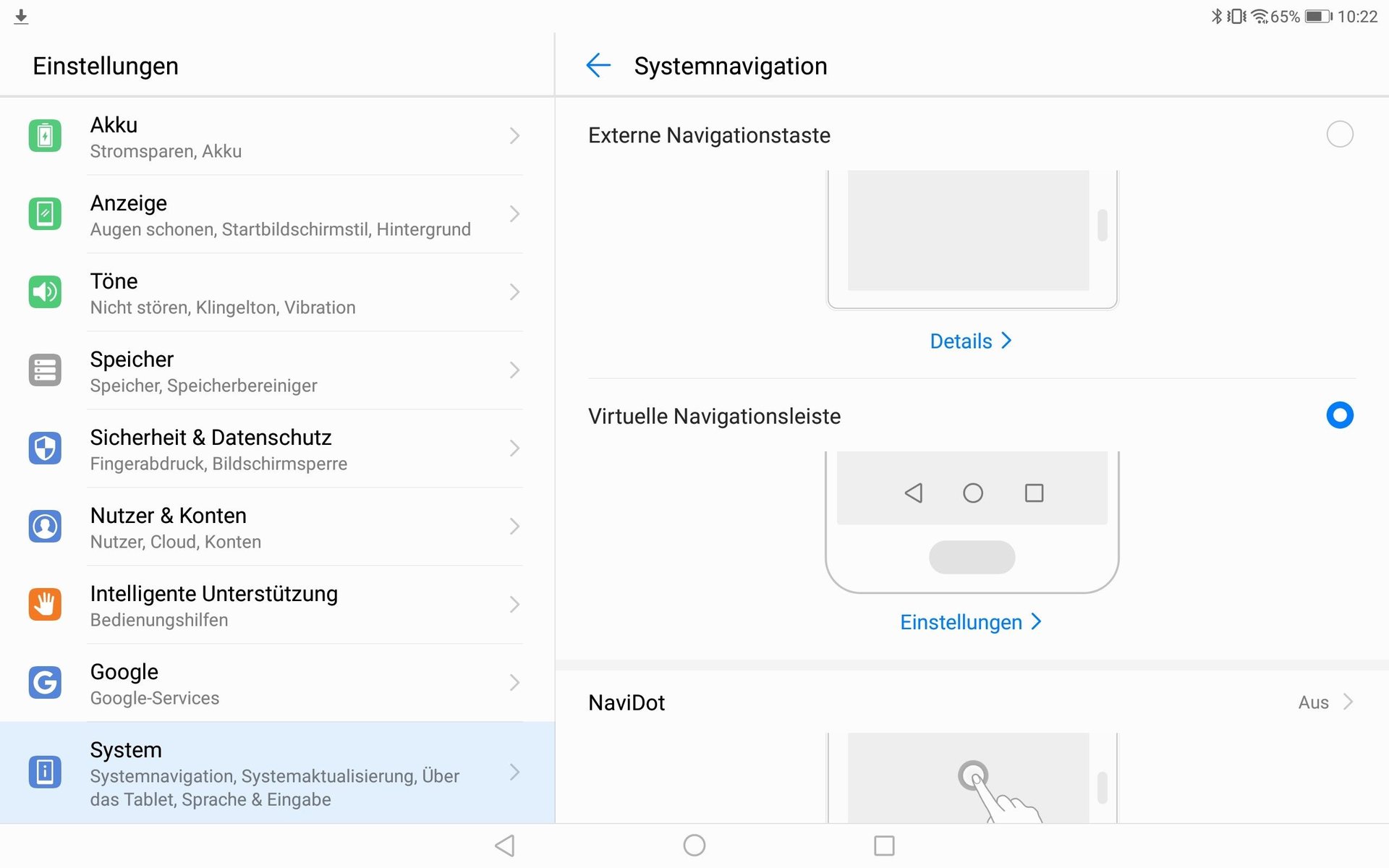Select the Externe Navigationstaste radio button

tap(1340, 135)
